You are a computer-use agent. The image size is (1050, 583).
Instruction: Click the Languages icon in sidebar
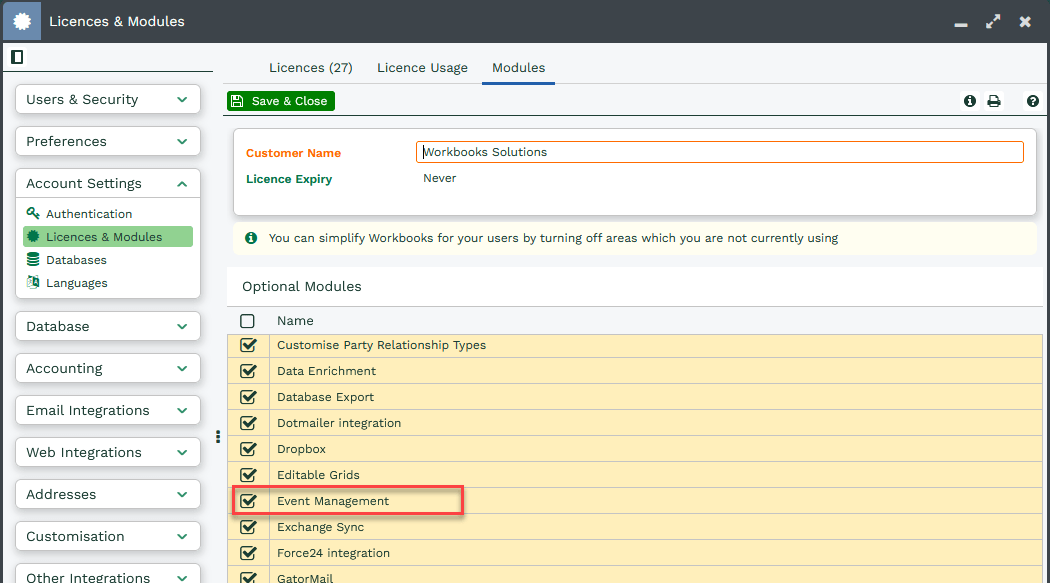[33, 282]
